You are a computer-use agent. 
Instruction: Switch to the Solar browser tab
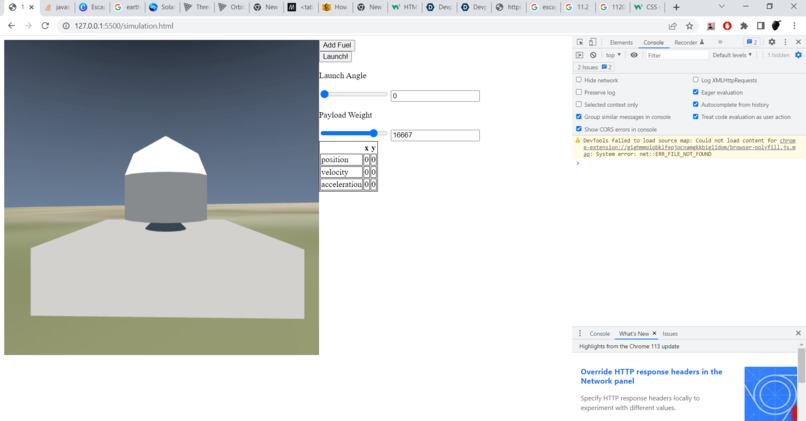[161, 7]
